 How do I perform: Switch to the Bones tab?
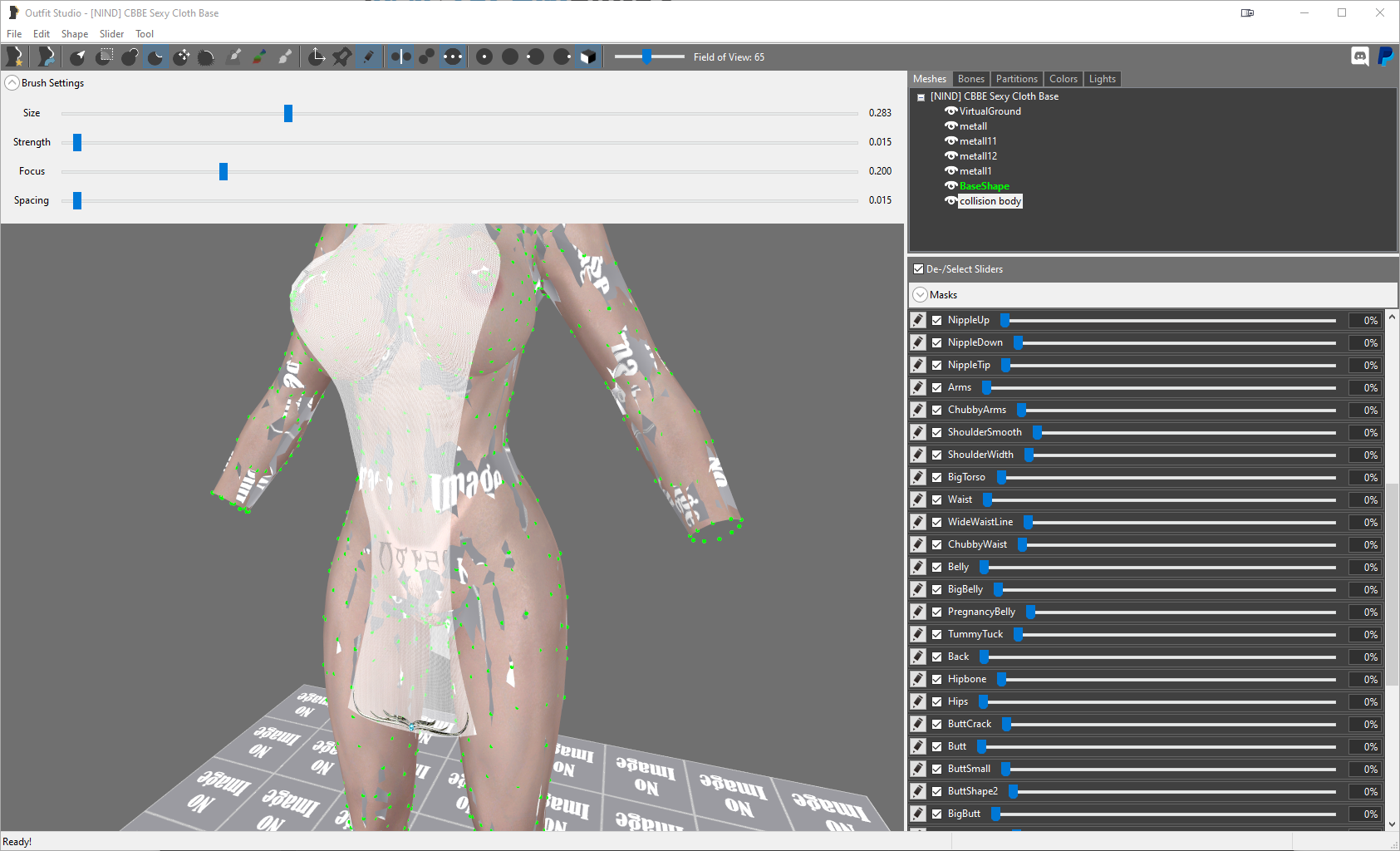pos(970,79)
